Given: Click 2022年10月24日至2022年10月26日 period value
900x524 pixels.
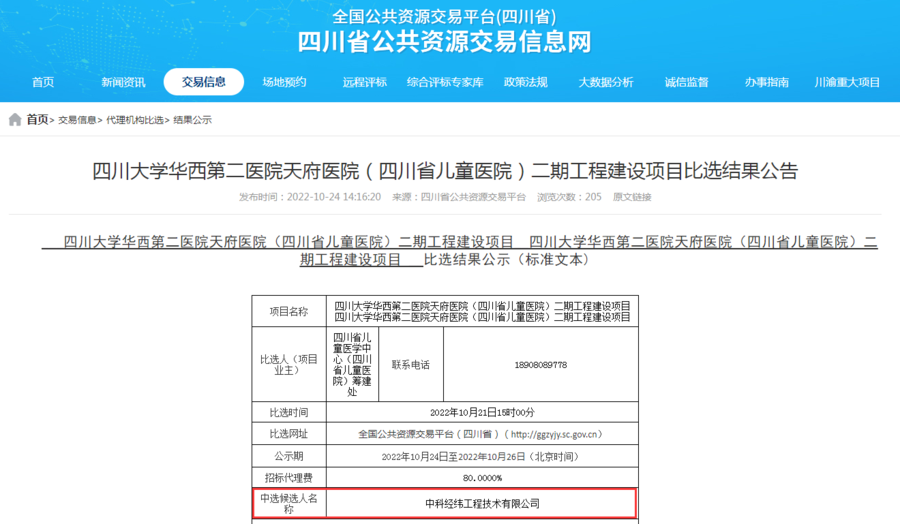Looking at the screenshot, I should click(x=482, y=456).
